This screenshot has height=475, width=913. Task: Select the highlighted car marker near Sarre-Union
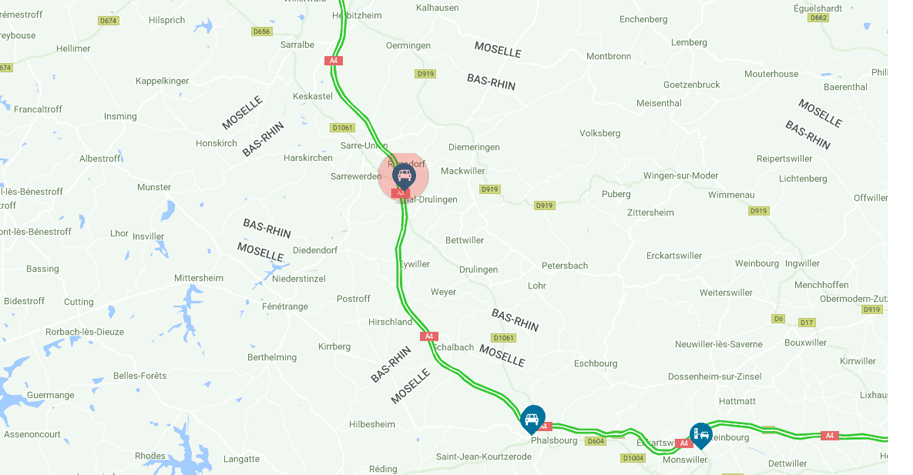point(404,175)
